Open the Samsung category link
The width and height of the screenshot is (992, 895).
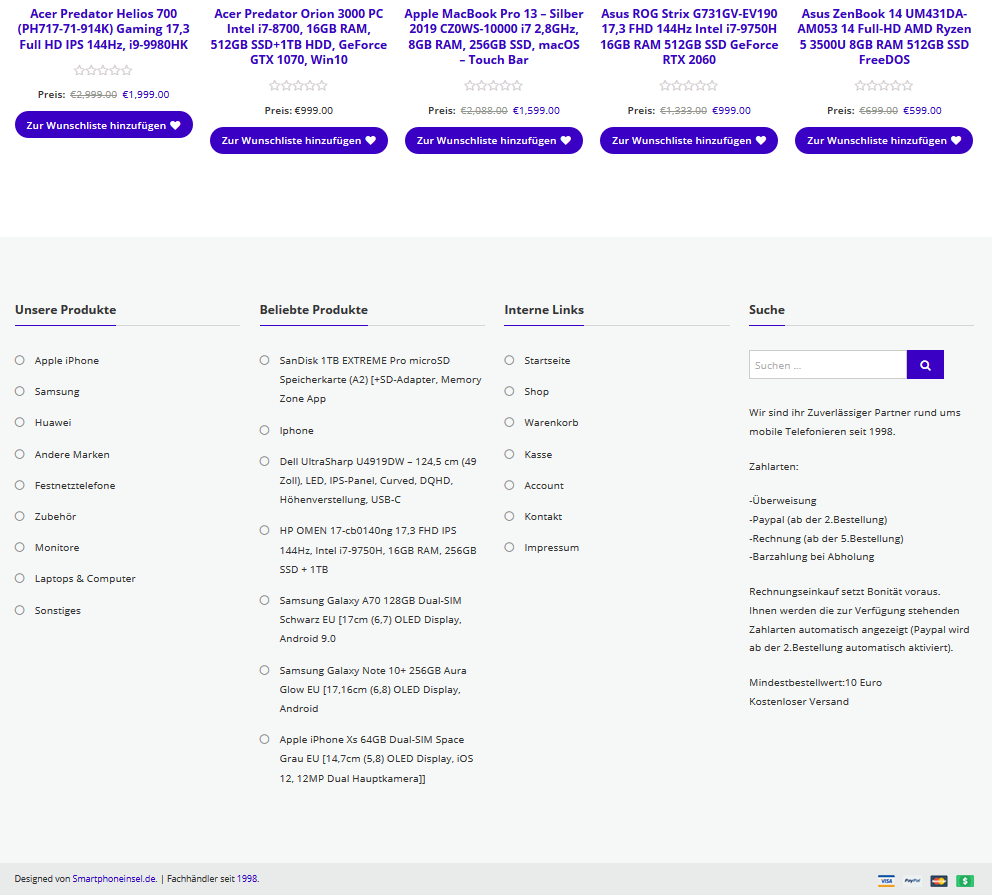[57, 392]
